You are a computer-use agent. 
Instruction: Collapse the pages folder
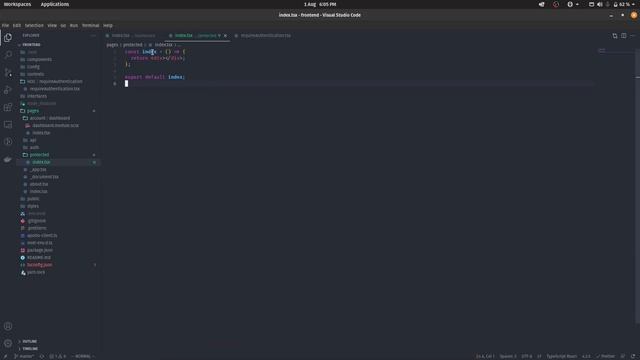point(33,111)
